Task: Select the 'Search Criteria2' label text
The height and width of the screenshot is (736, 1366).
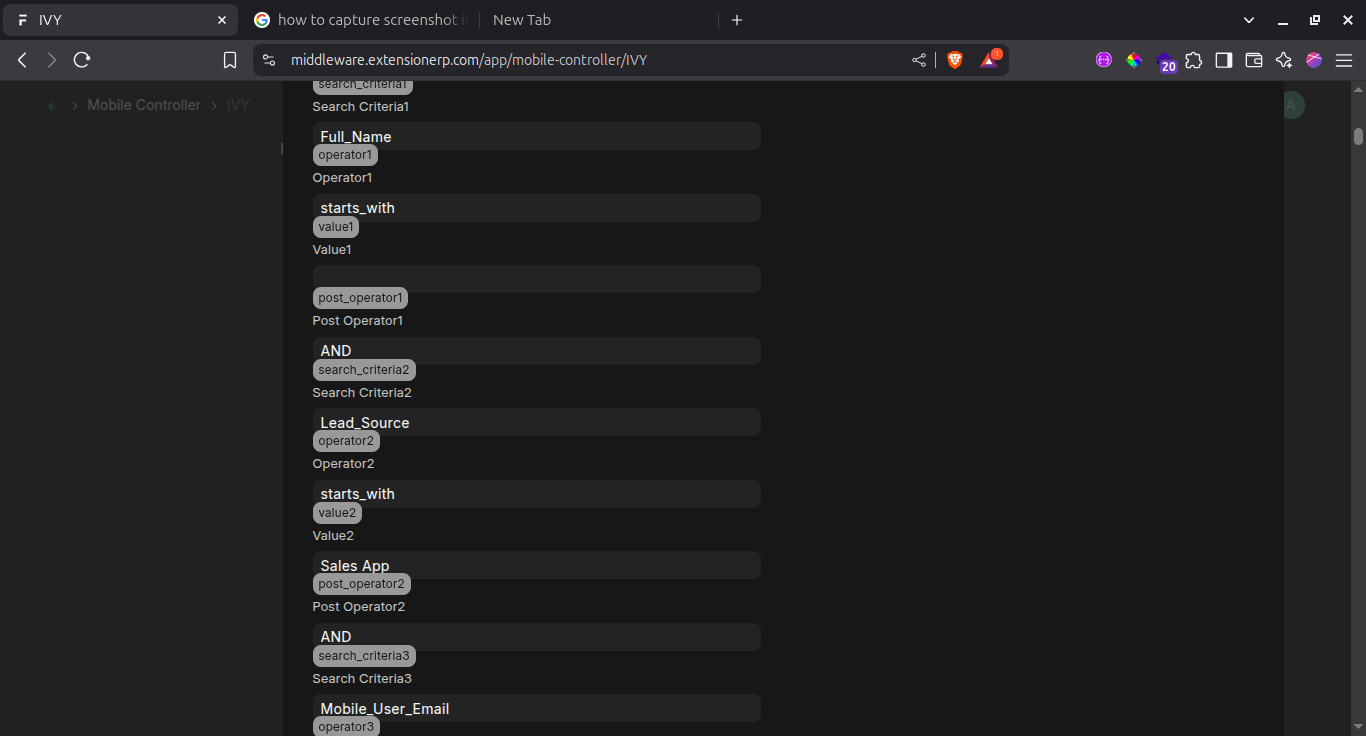Action: click(362, 393)
